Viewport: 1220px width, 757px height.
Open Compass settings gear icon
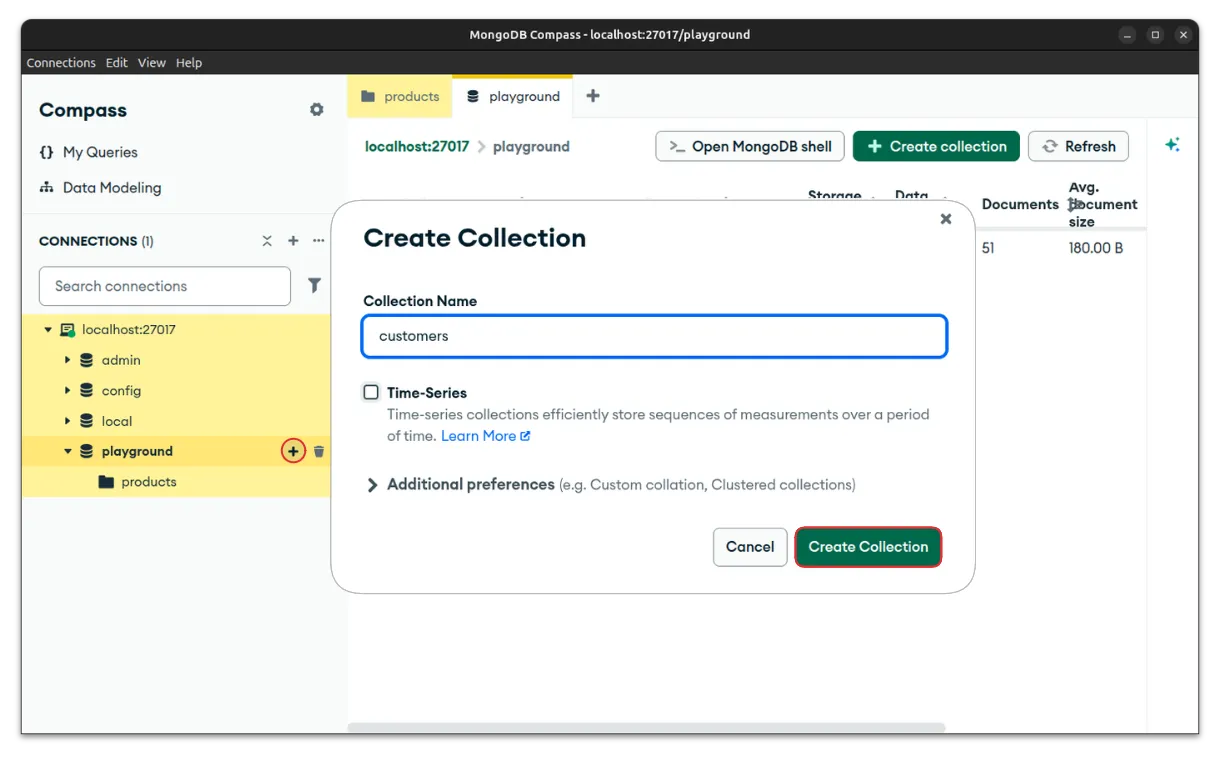click(x=316, y=110)
